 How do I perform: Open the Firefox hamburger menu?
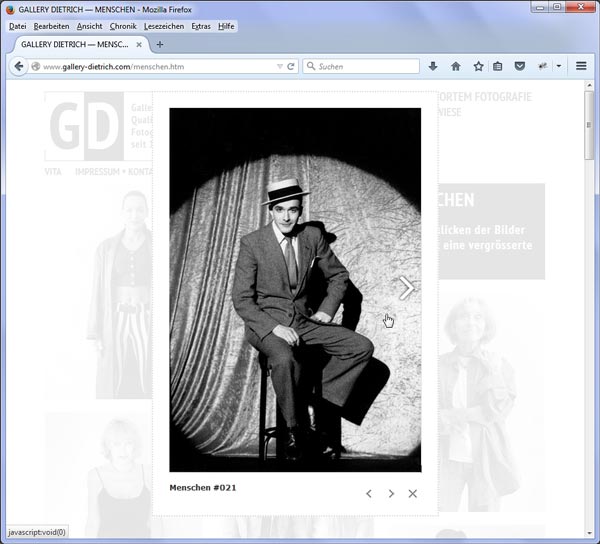click(x=581, y=66)
